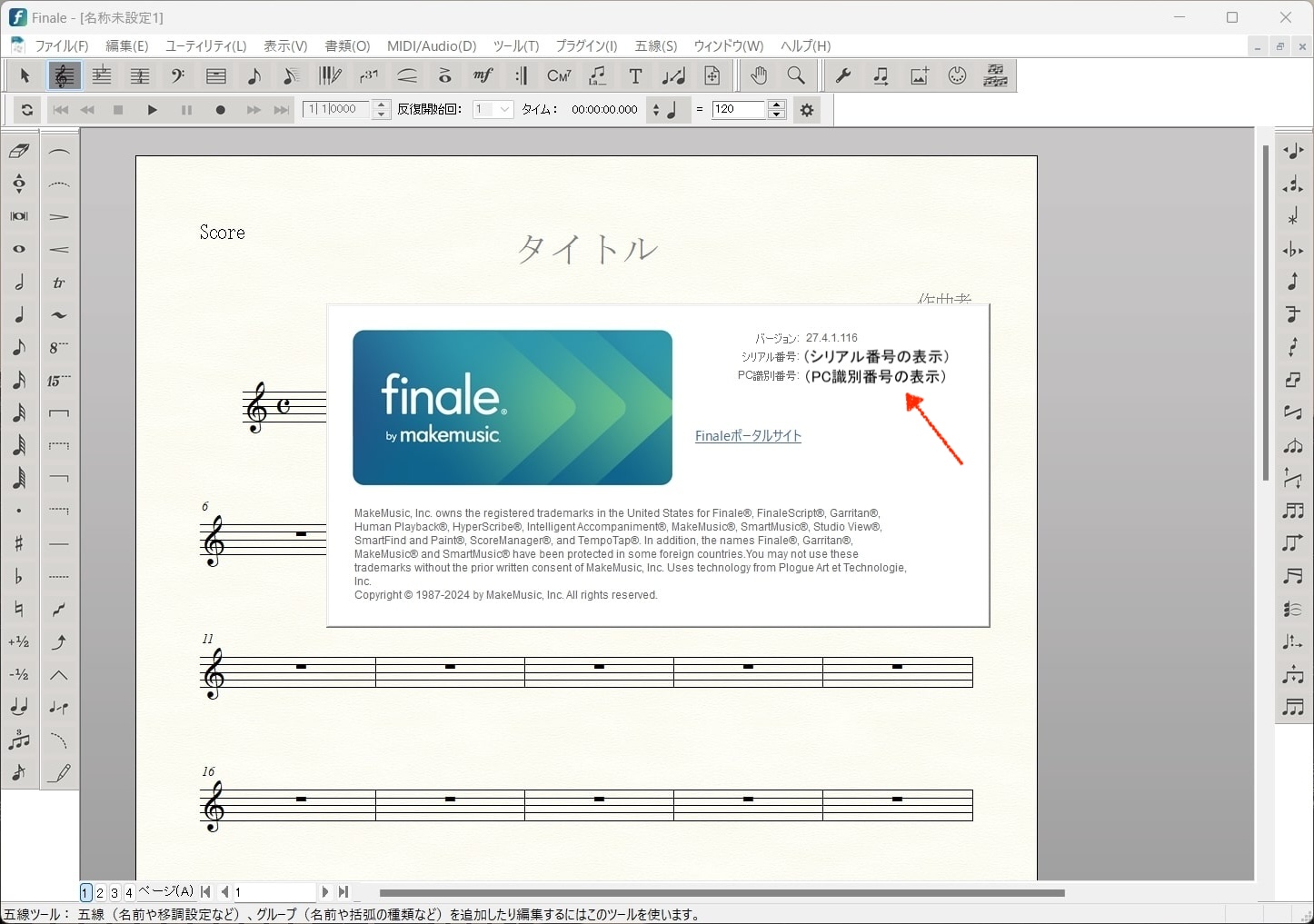Open the ファイル(F) menu
Screen dimensions: 1314x924
tap(62, 45)
